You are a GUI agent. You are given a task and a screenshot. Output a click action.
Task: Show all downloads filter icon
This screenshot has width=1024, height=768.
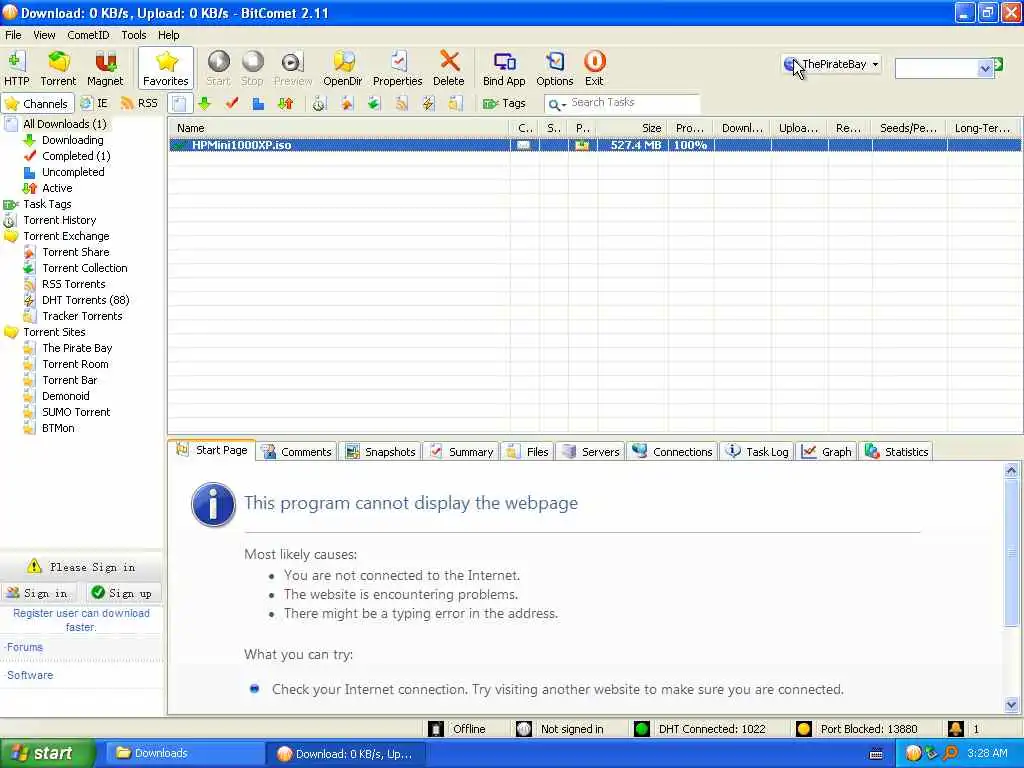click(x=180, y=103)
